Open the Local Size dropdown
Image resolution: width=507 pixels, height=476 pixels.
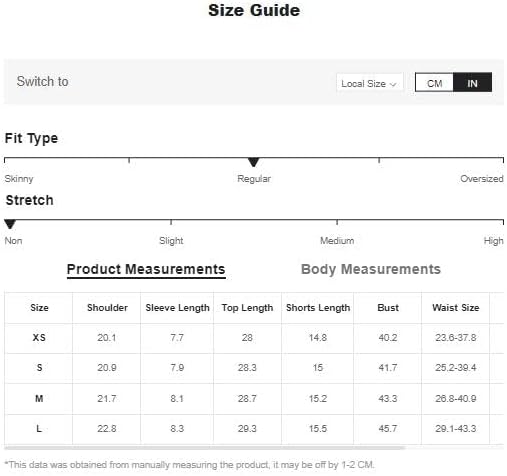369,83
